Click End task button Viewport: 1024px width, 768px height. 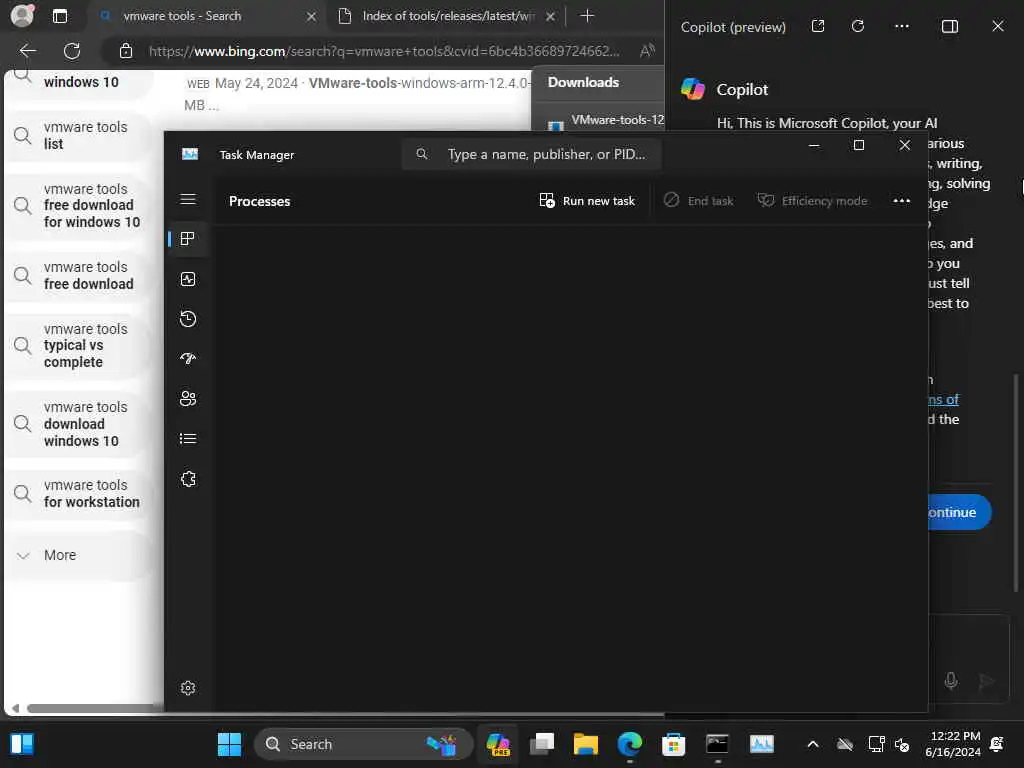pos(698,200)
